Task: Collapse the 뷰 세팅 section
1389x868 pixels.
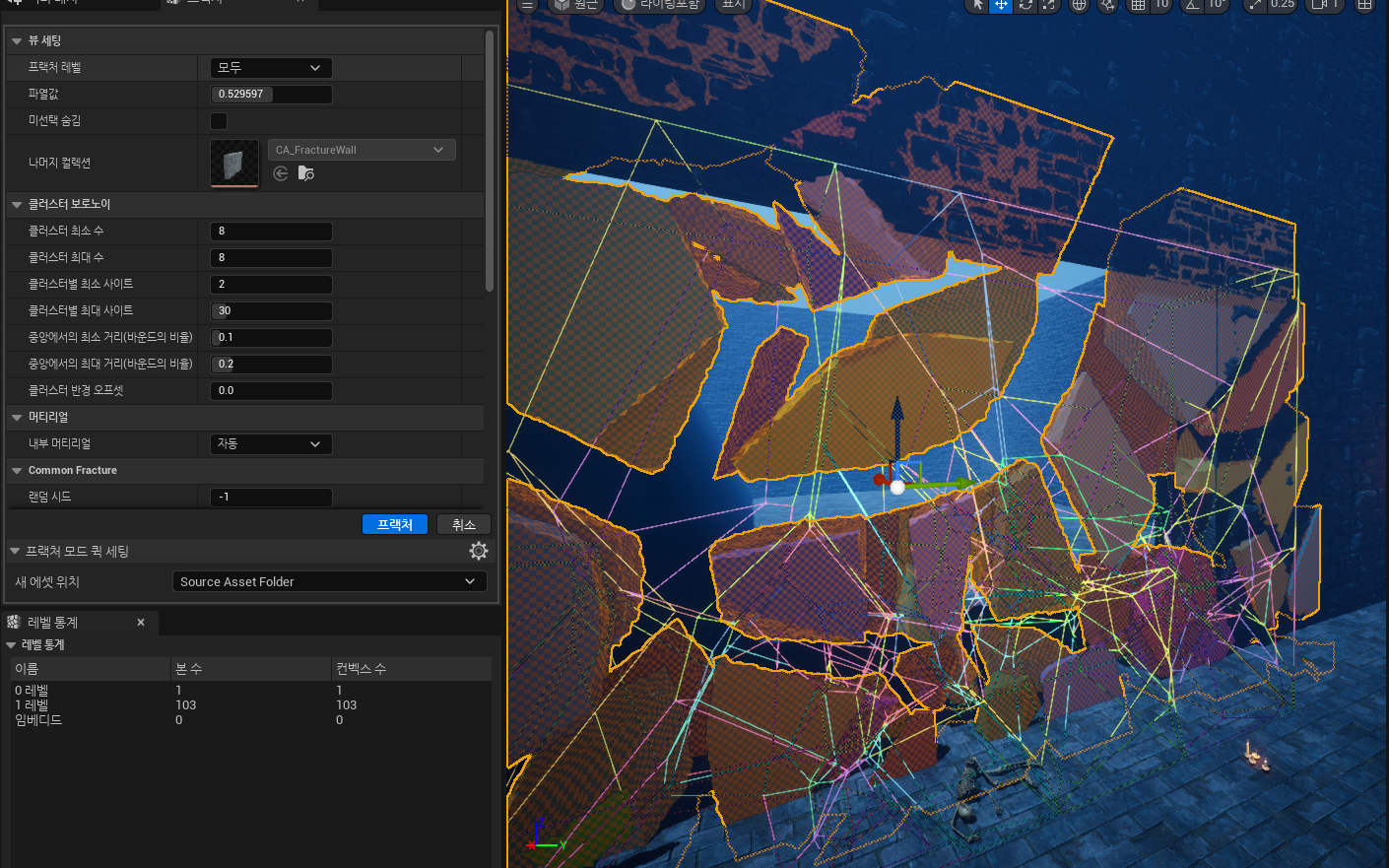Action: coord(17,41)
